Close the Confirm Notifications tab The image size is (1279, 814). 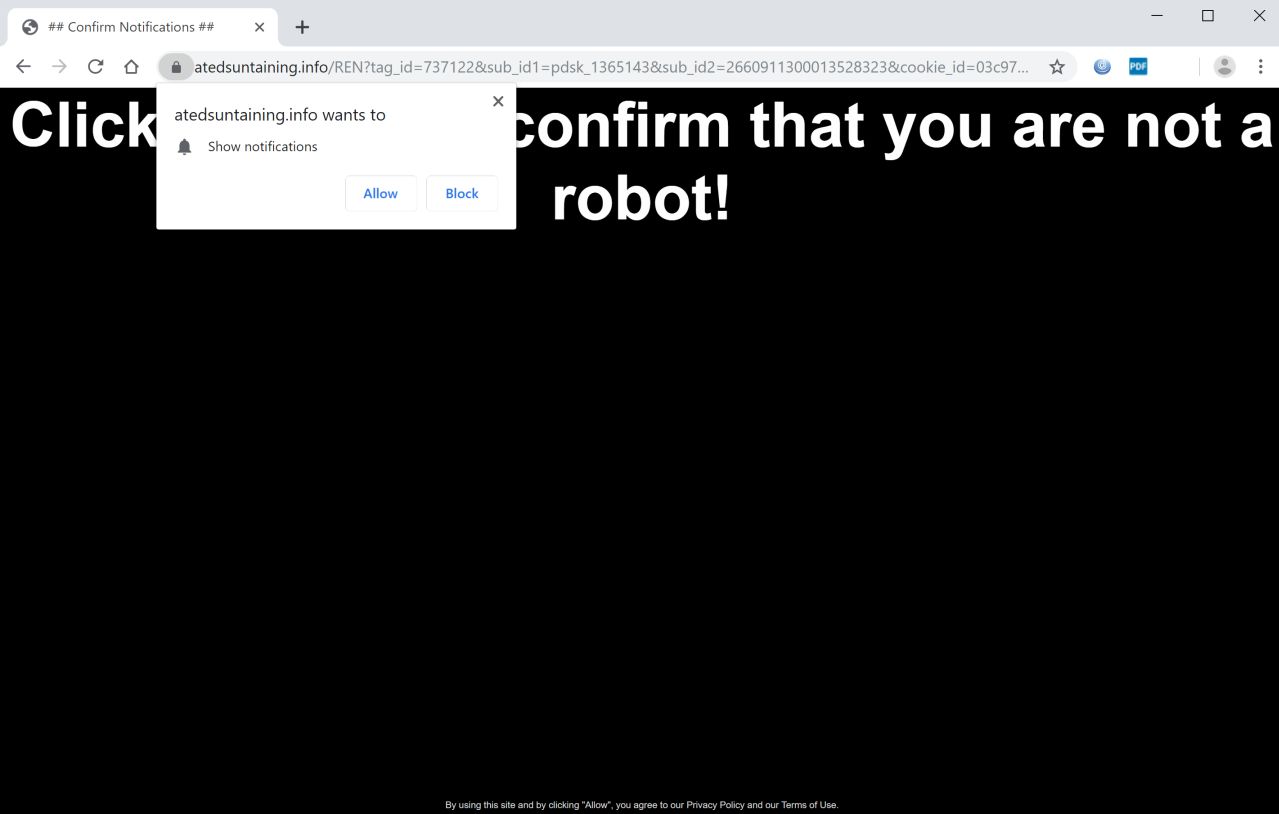pyautogui.click(x=259, y=27)
